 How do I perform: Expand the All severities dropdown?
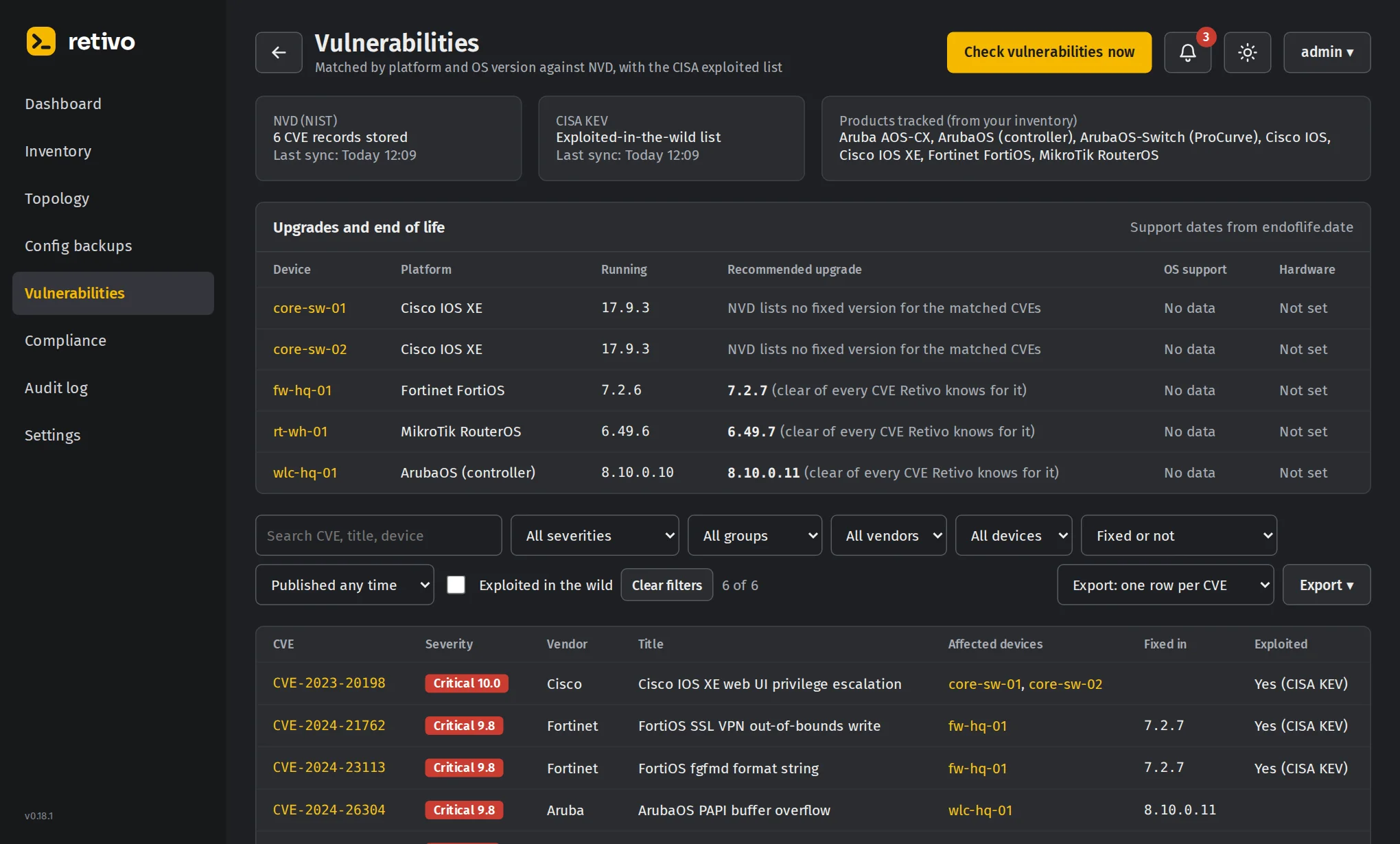click(x=594, y=535)
